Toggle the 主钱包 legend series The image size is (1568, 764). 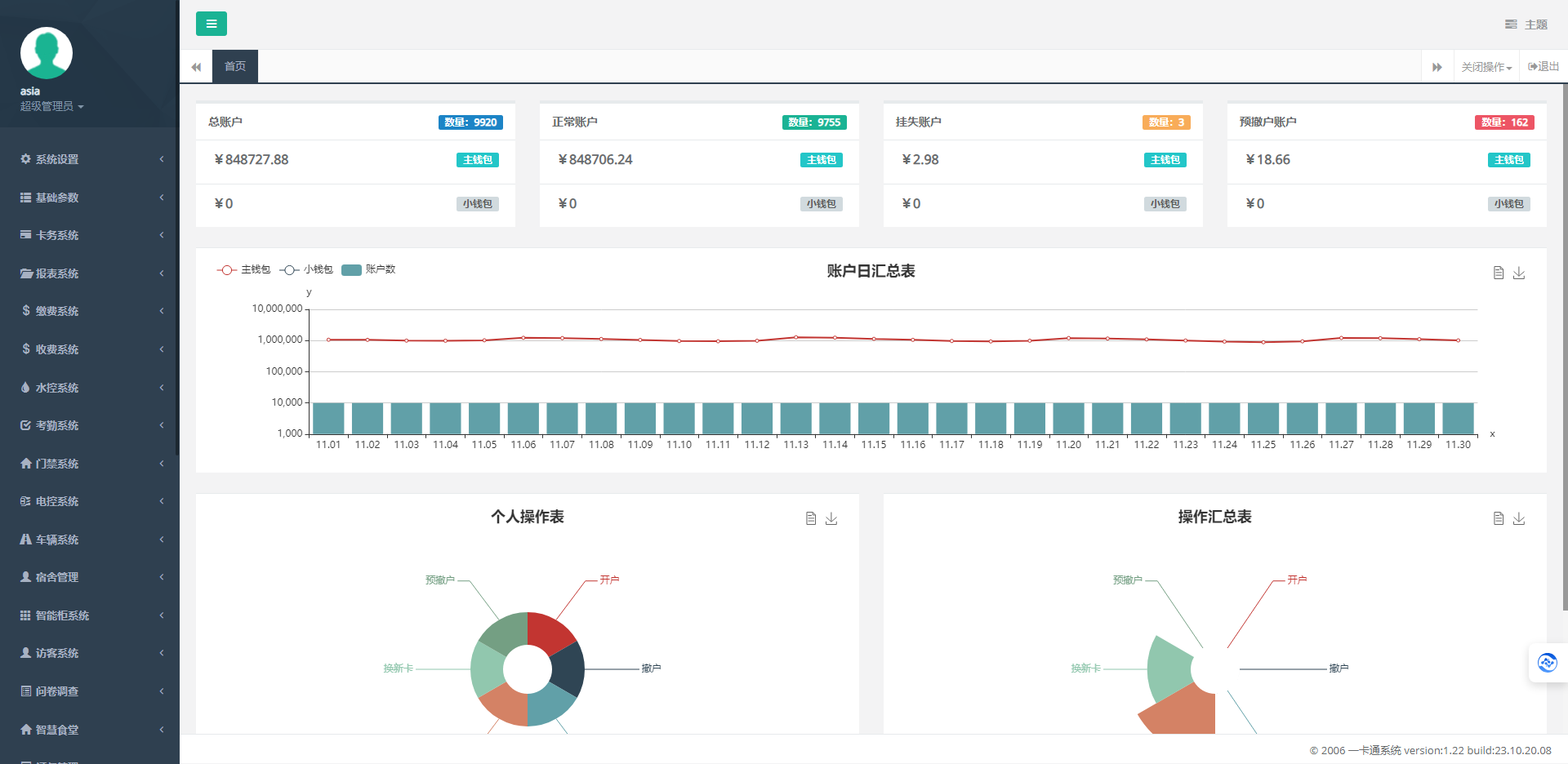coord(243,269)
